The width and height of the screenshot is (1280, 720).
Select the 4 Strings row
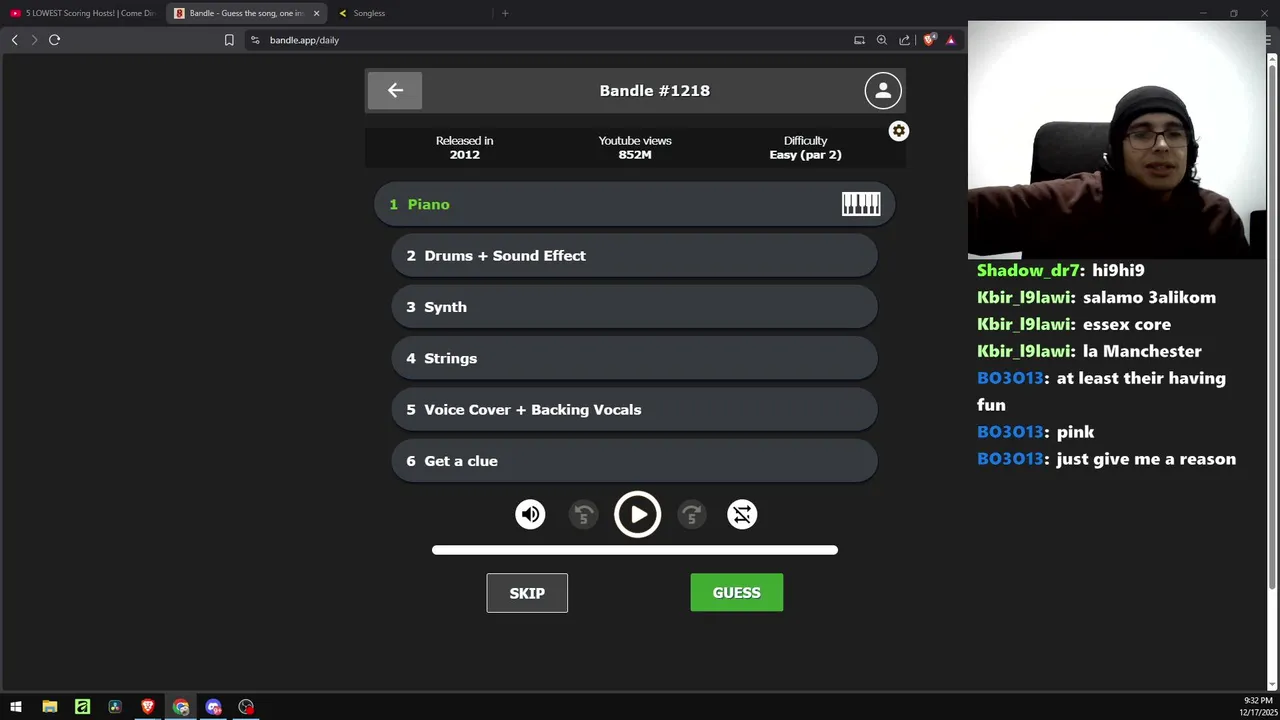click(635, 358)
